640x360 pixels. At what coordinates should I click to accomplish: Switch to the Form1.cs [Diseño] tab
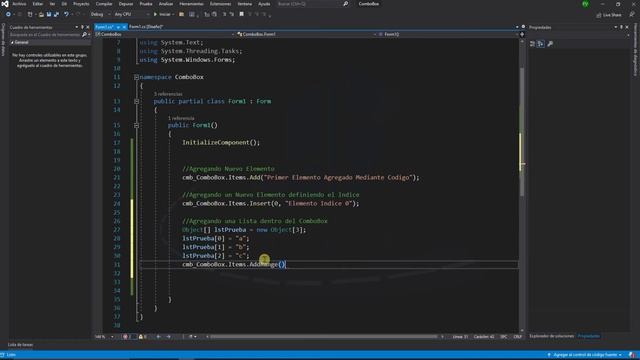[146, 27]
